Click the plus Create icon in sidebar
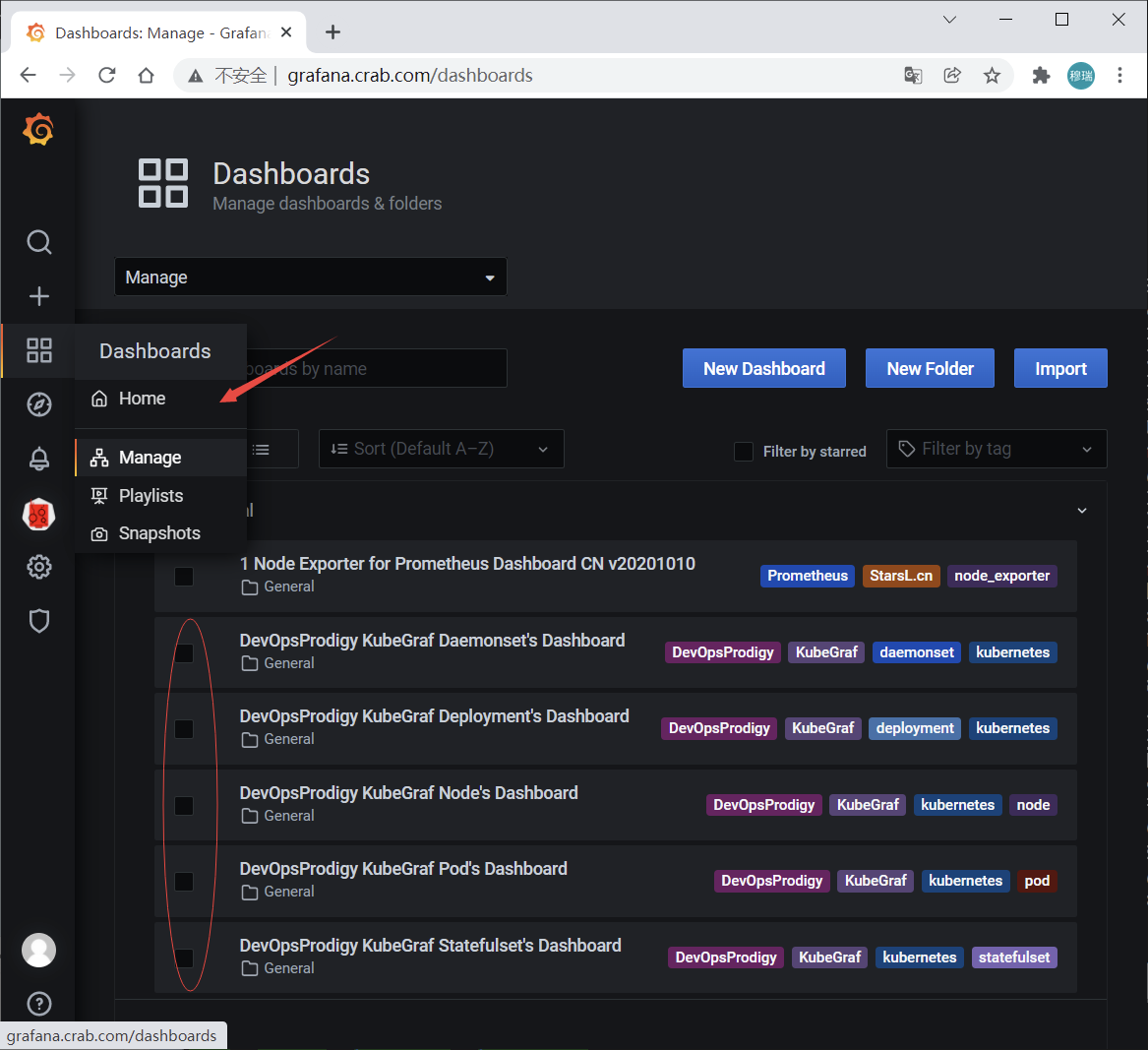The width and height of the screenshot is (1148, 1050). 38,296
